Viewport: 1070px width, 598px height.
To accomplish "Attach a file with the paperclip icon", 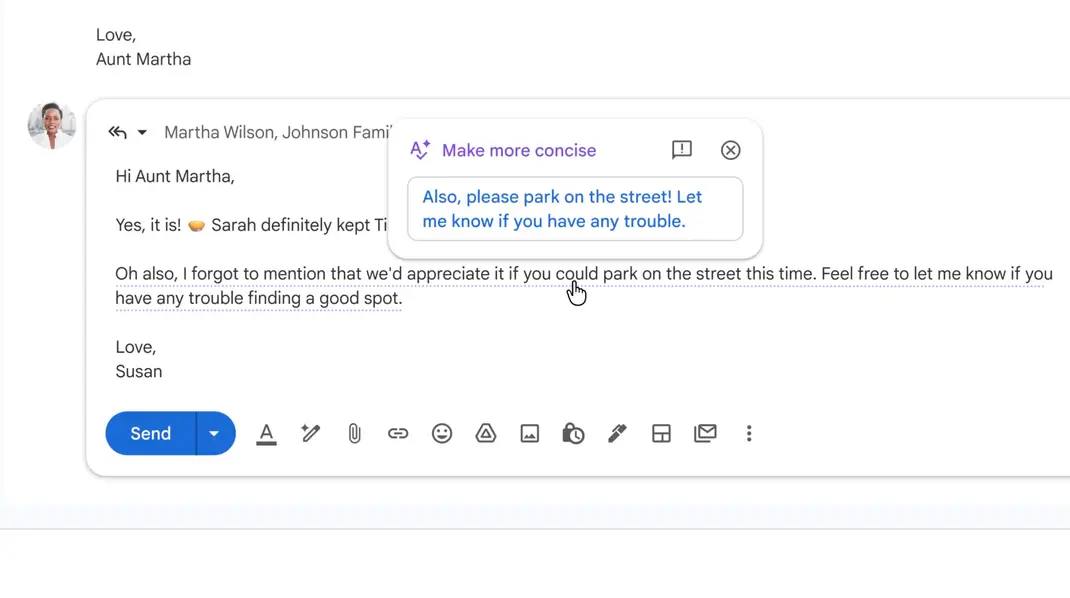I will (354, 433).
